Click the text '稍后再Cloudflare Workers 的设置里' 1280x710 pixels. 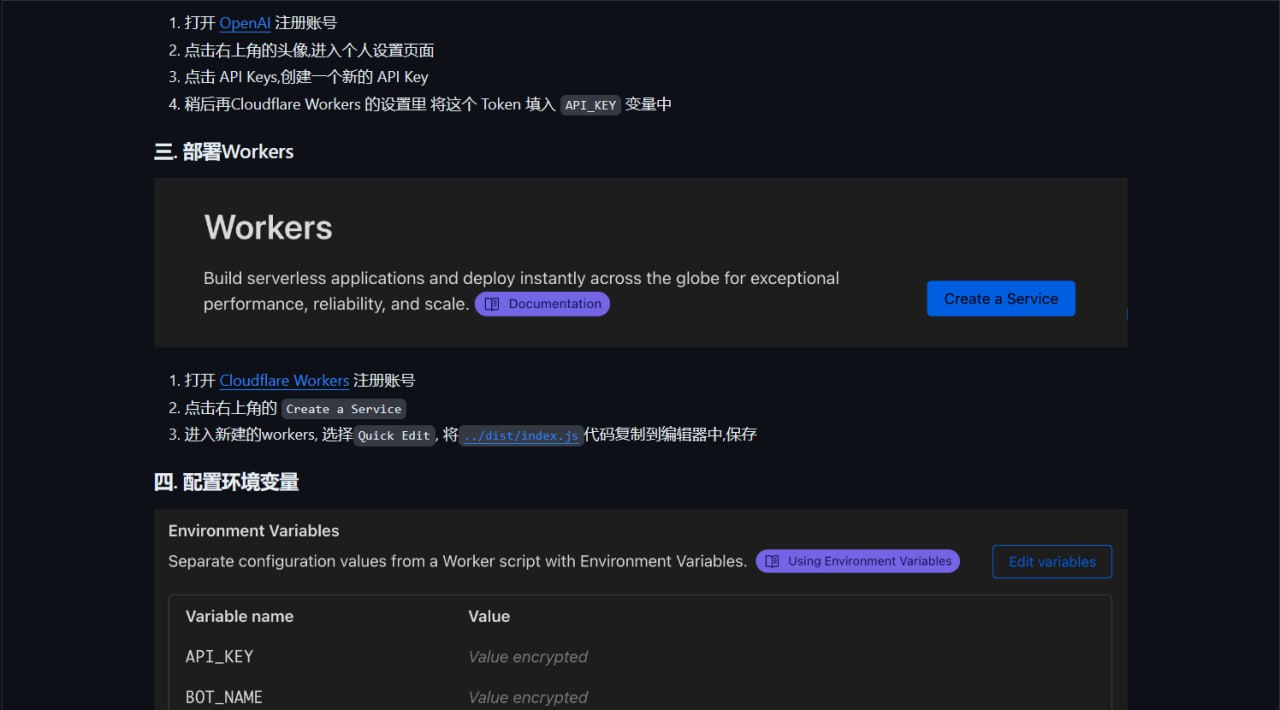click(305, 104)
